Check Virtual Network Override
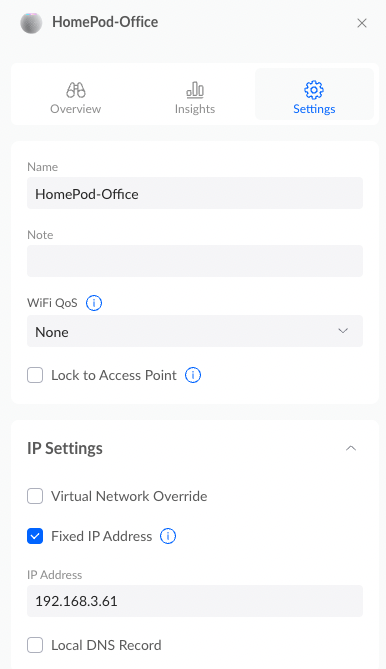386x669 pixels. coord(35,496)
